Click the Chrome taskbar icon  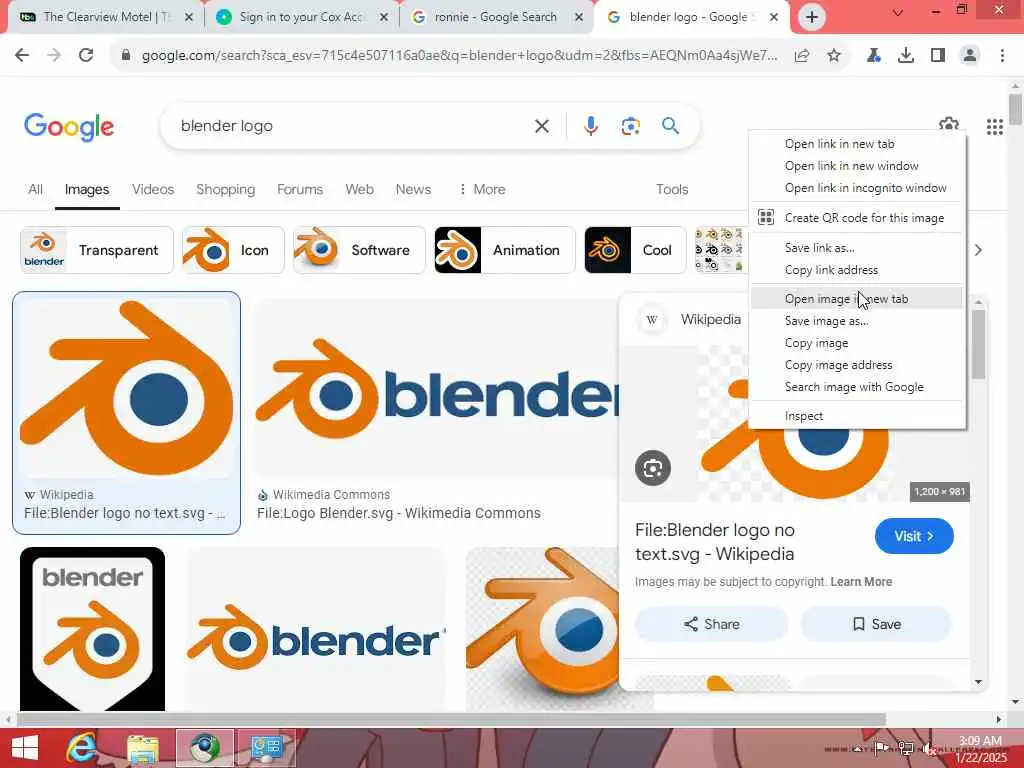tap(204, 748)
